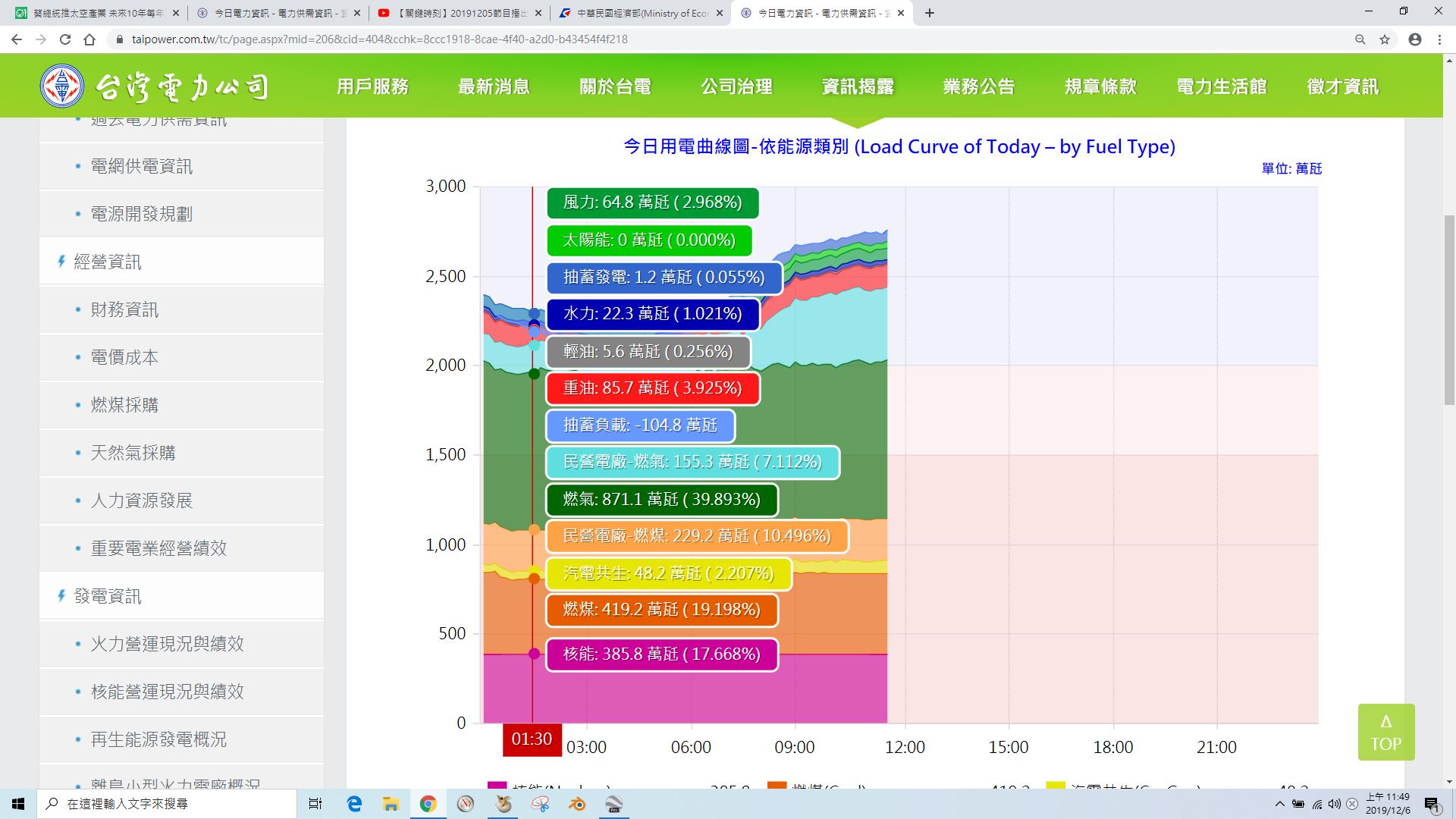The image size is (1456, 819).
Task: Open 火力營運現況與績效 sidebar link
Action: (181, 644)
